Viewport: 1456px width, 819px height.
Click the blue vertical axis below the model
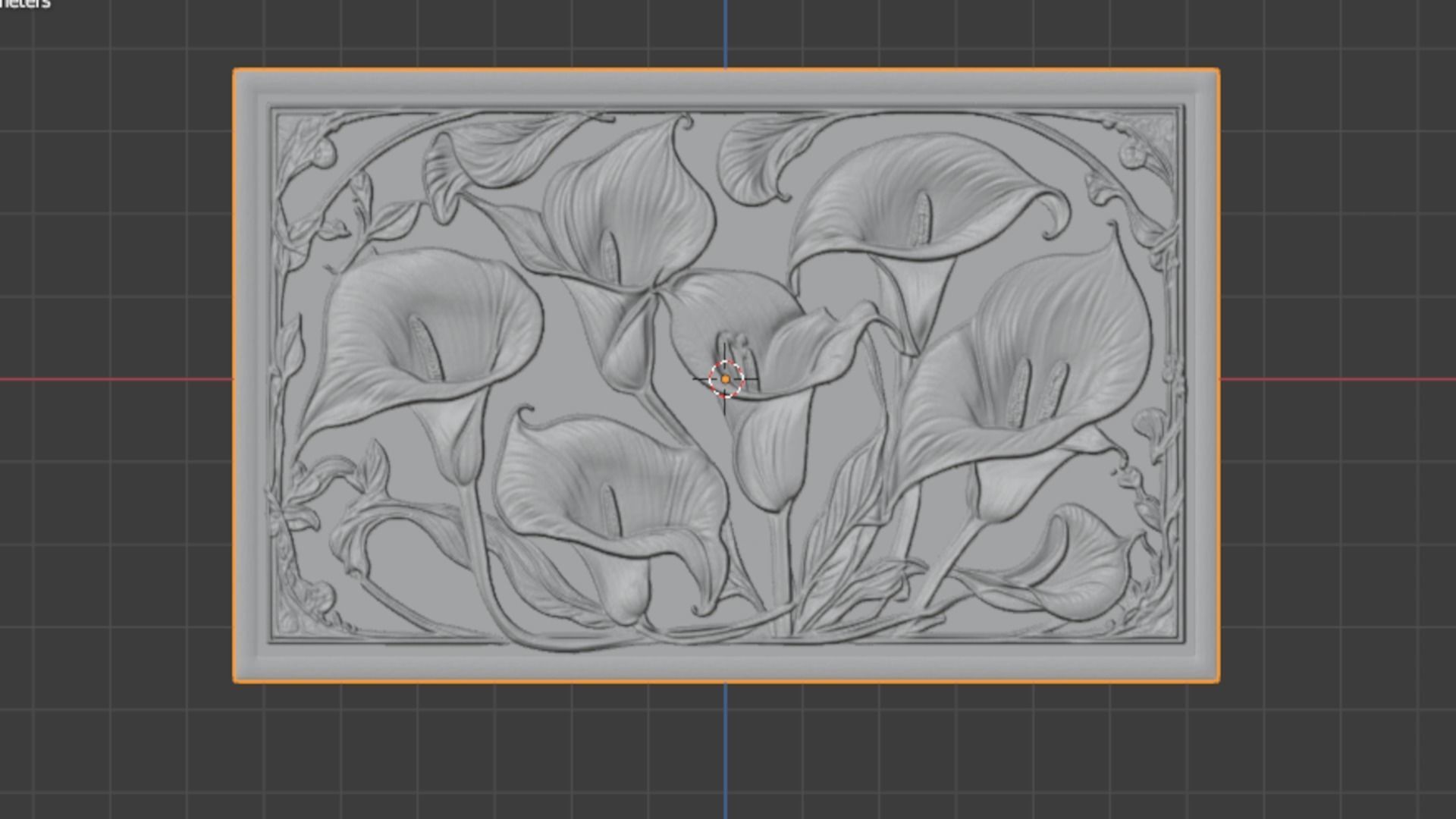(x=726, y=751)
